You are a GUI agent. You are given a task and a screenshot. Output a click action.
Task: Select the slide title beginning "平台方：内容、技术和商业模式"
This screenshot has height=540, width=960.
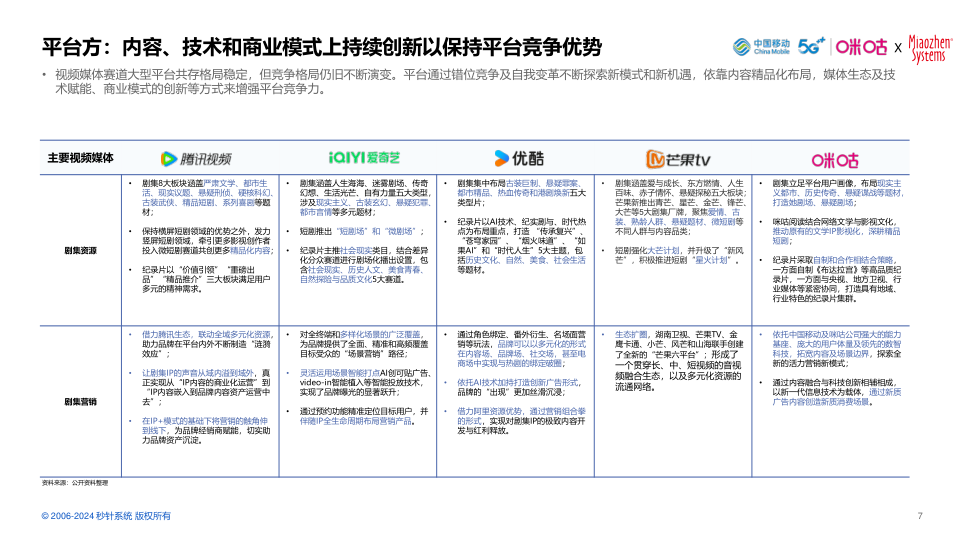point(322,47)
